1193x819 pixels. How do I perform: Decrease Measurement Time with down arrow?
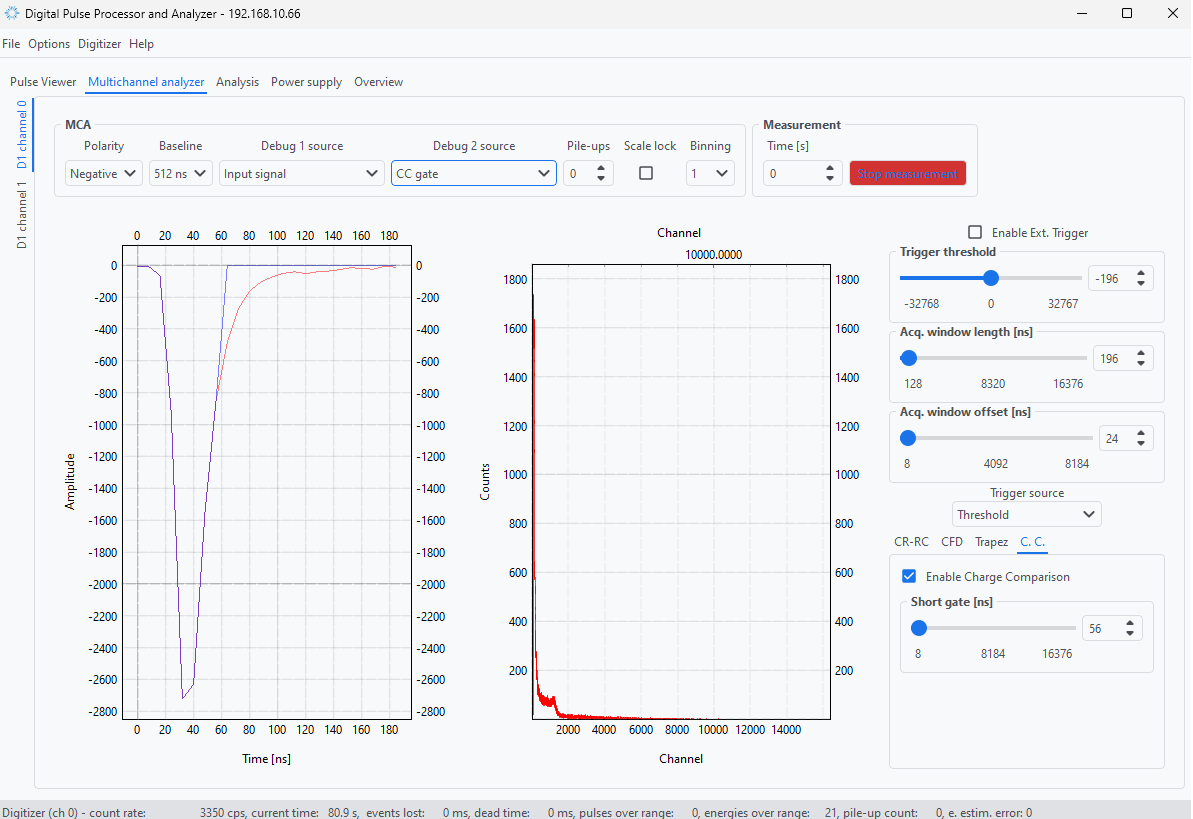830,179
